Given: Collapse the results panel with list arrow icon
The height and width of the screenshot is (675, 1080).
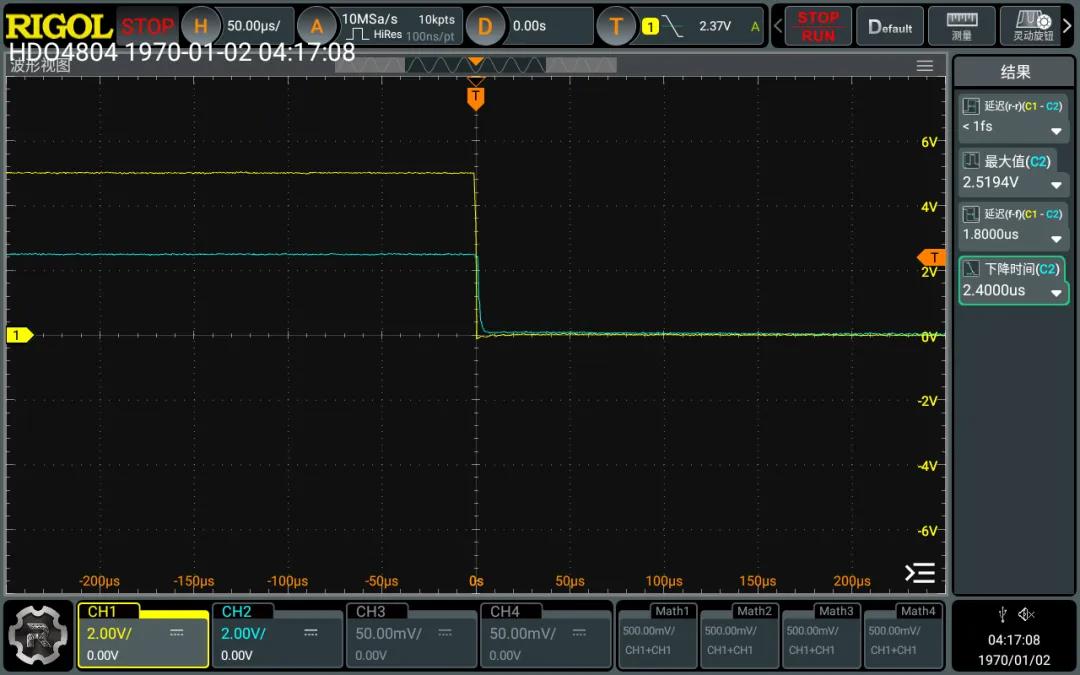Looking at the screenshot, I should 920,573.
